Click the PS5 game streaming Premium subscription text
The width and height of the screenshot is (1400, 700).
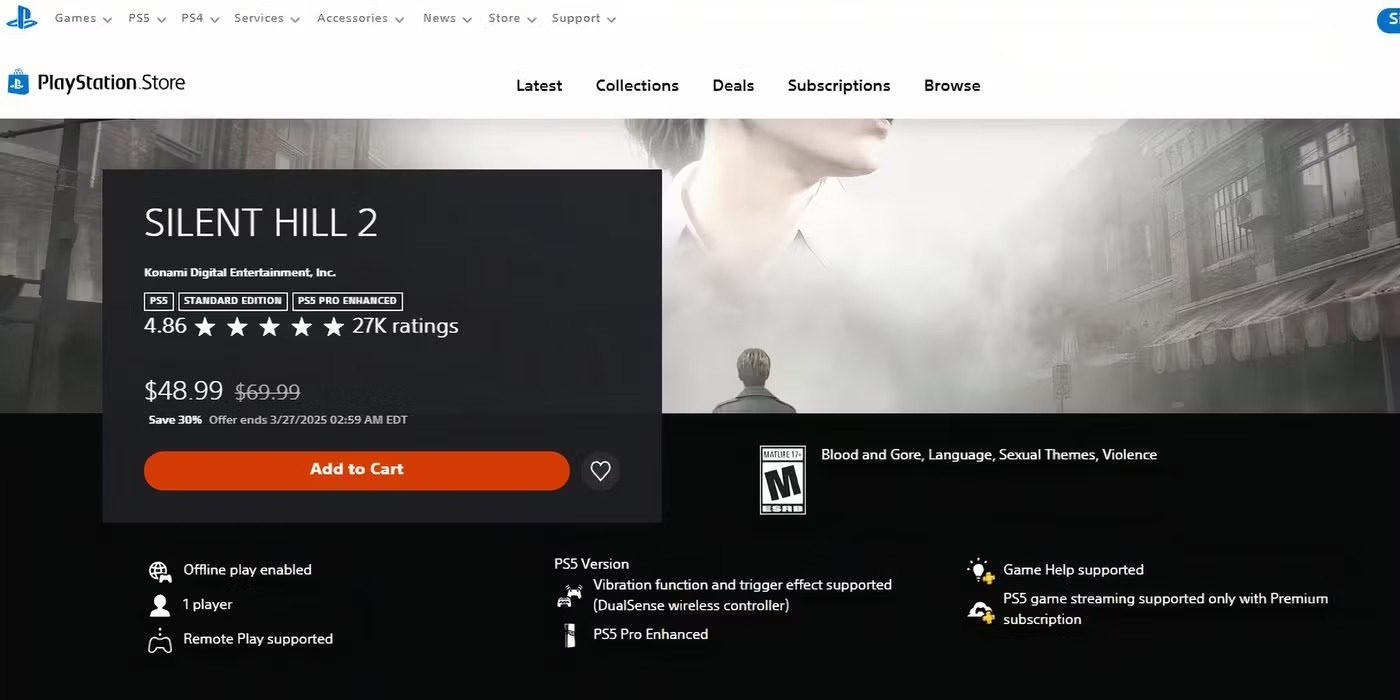point(1165,609)
